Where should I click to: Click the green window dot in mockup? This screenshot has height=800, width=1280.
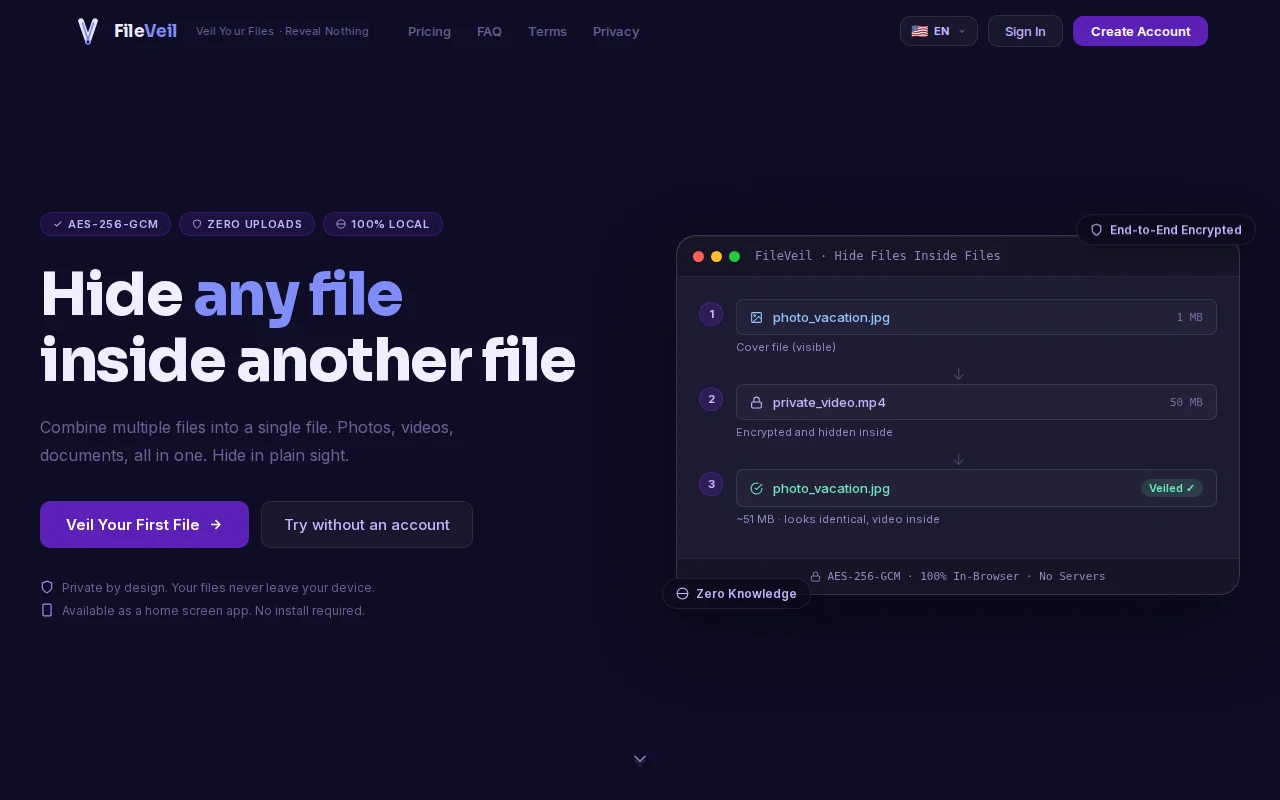pyautogui.click(x=734, y=256)
